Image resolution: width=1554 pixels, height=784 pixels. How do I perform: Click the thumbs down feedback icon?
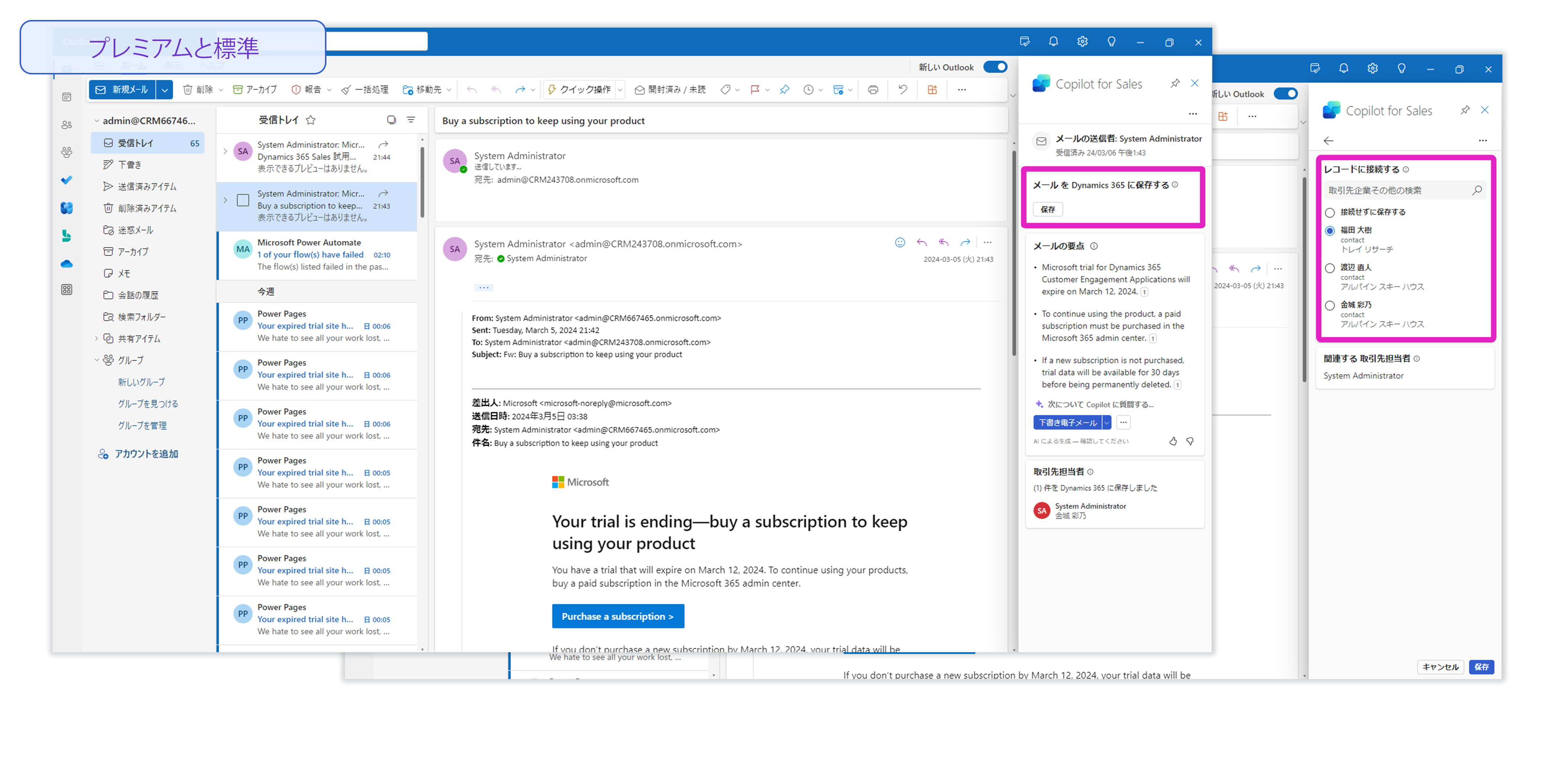1189,441
